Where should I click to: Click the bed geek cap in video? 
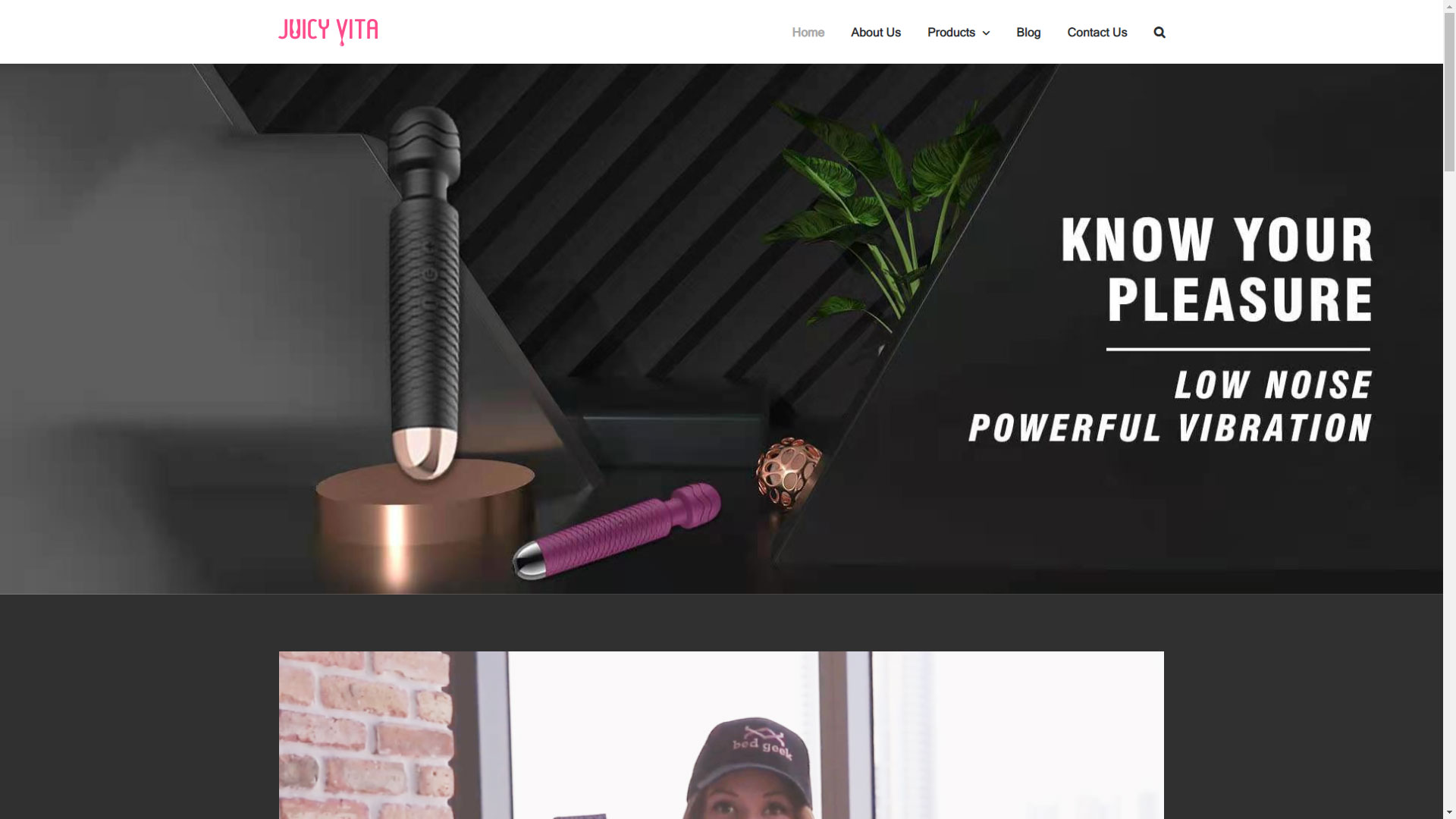pos(747,751)
